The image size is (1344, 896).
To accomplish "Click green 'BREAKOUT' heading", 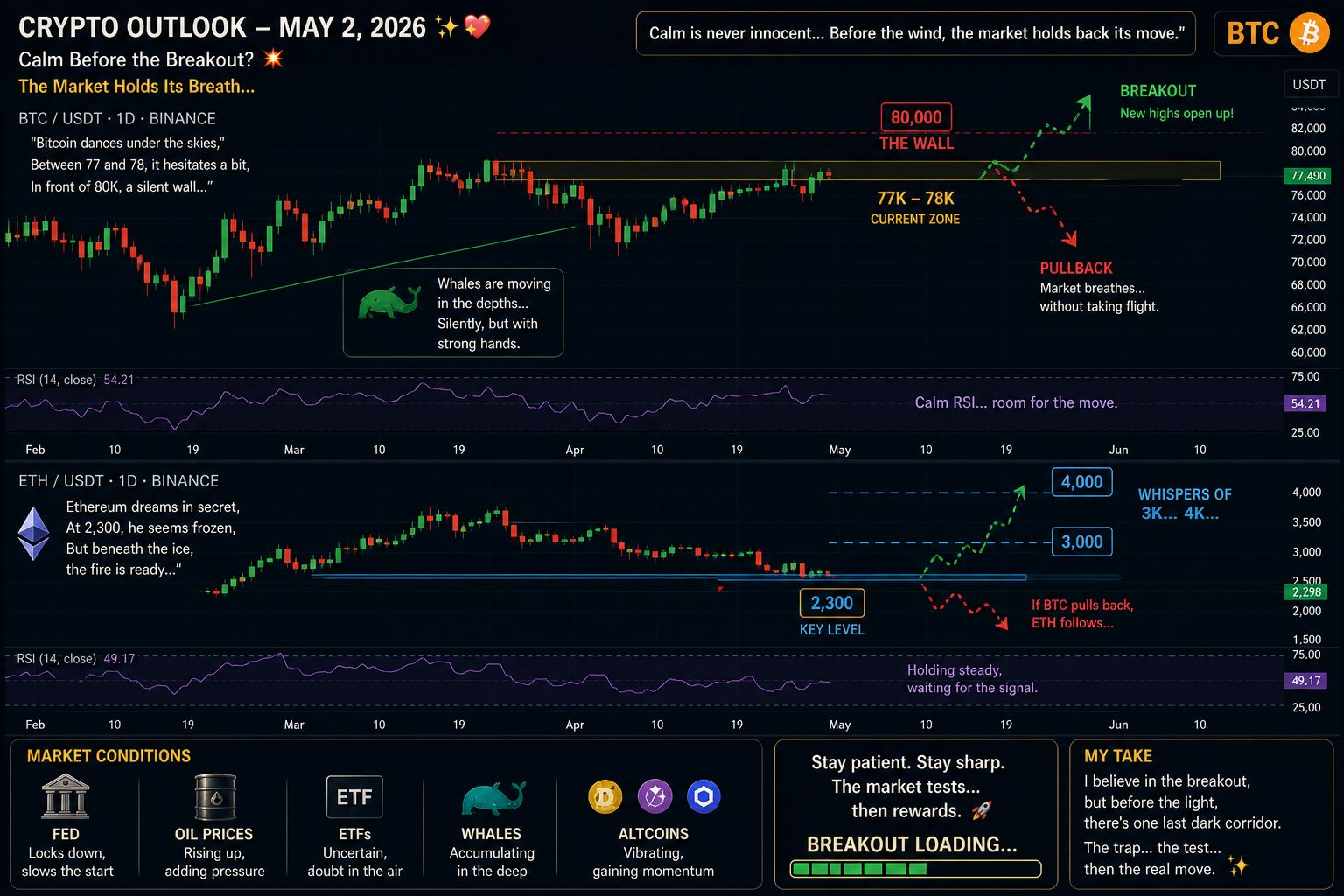I will point(1158,91).
